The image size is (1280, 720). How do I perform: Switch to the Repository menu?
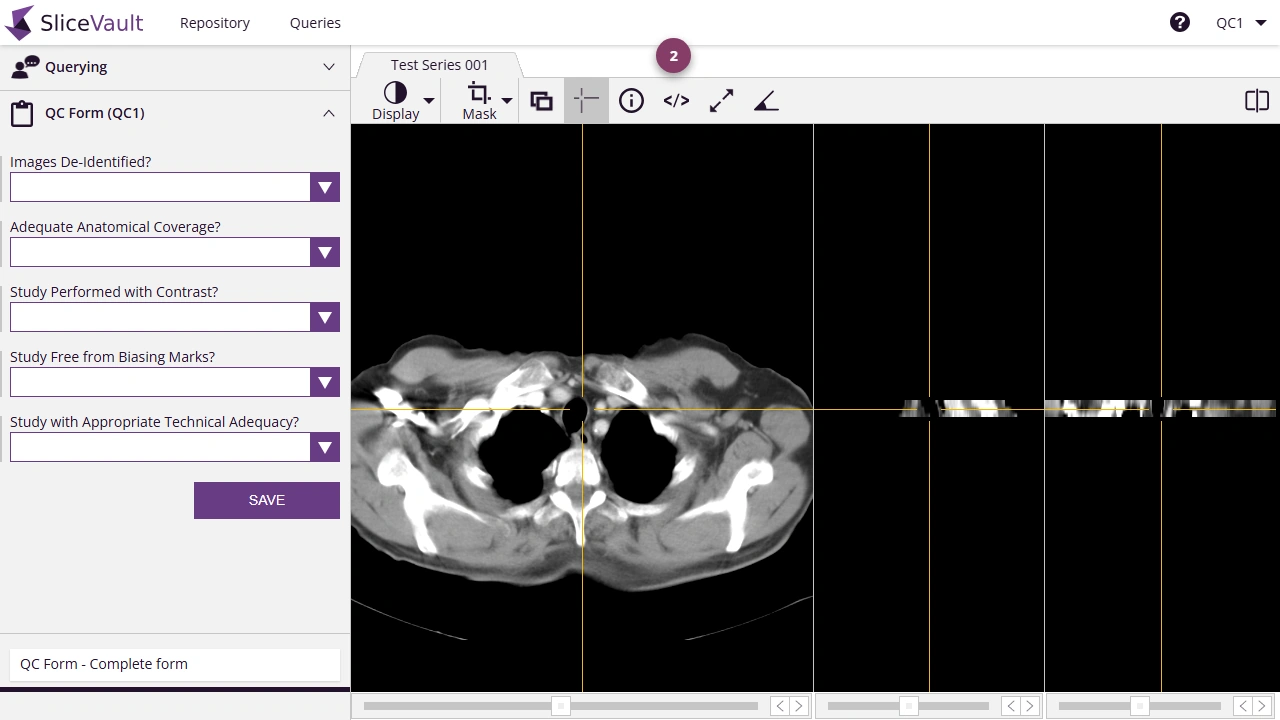[214, 22]
